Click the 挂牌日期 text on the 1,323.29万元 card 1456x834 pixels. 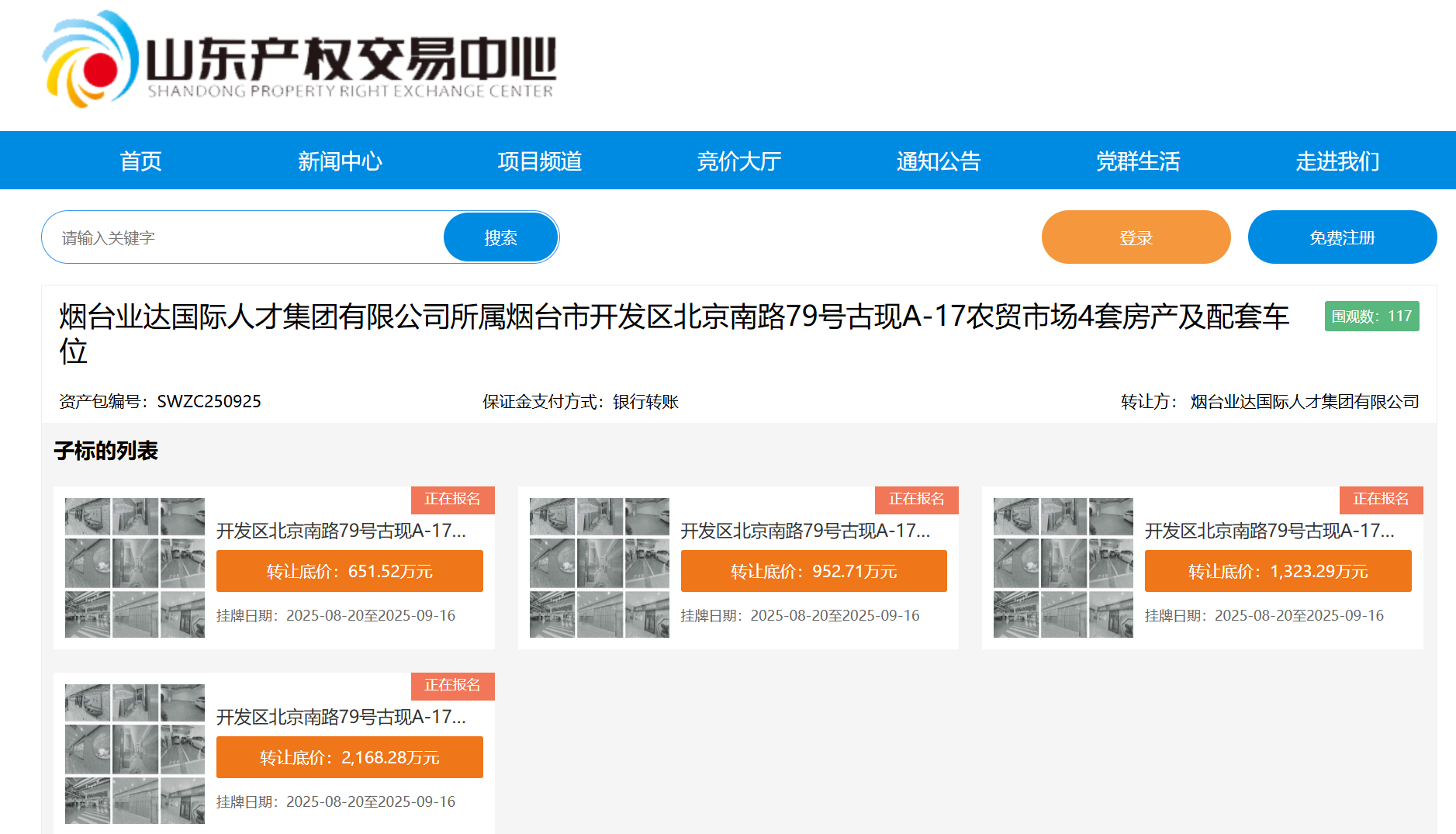[1264, 615]
